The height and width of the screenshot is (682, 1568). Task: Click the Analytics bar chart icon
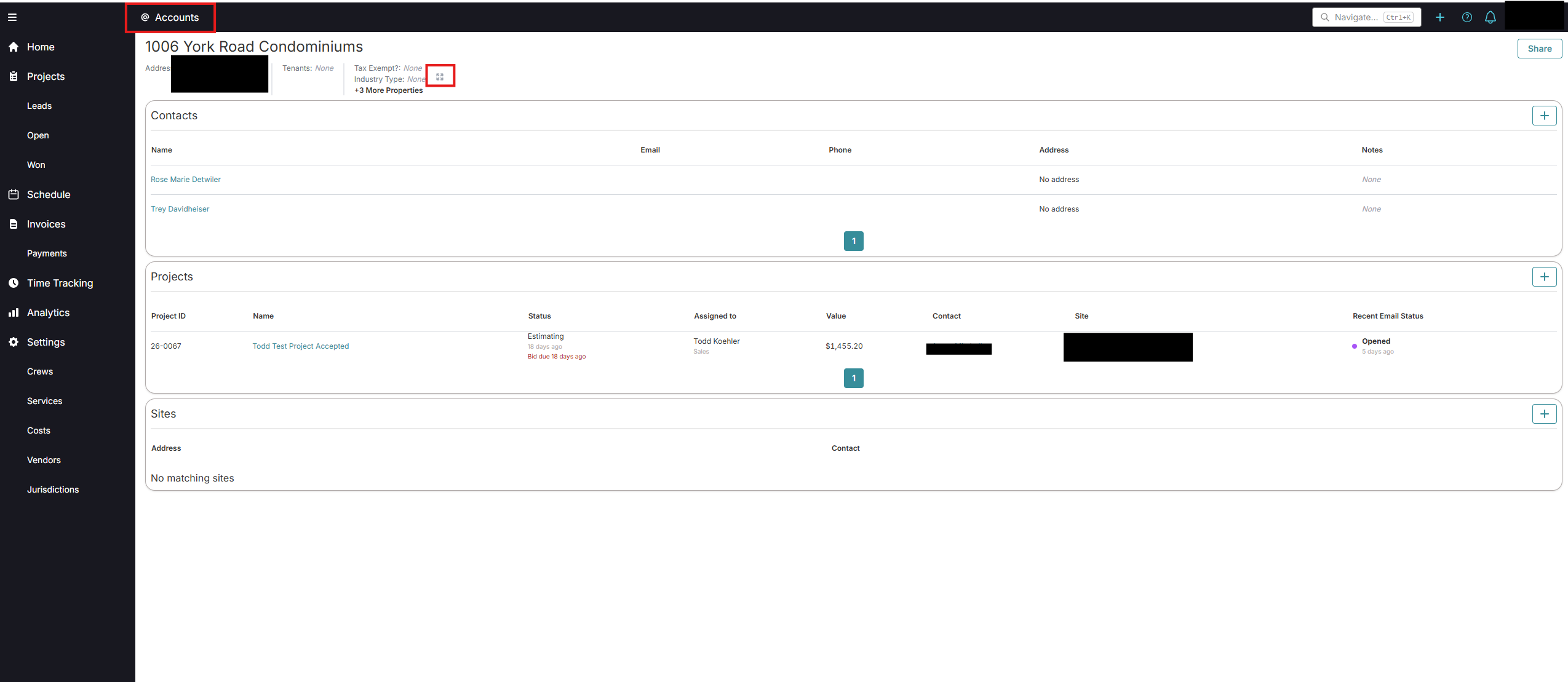tap(14, 312)
